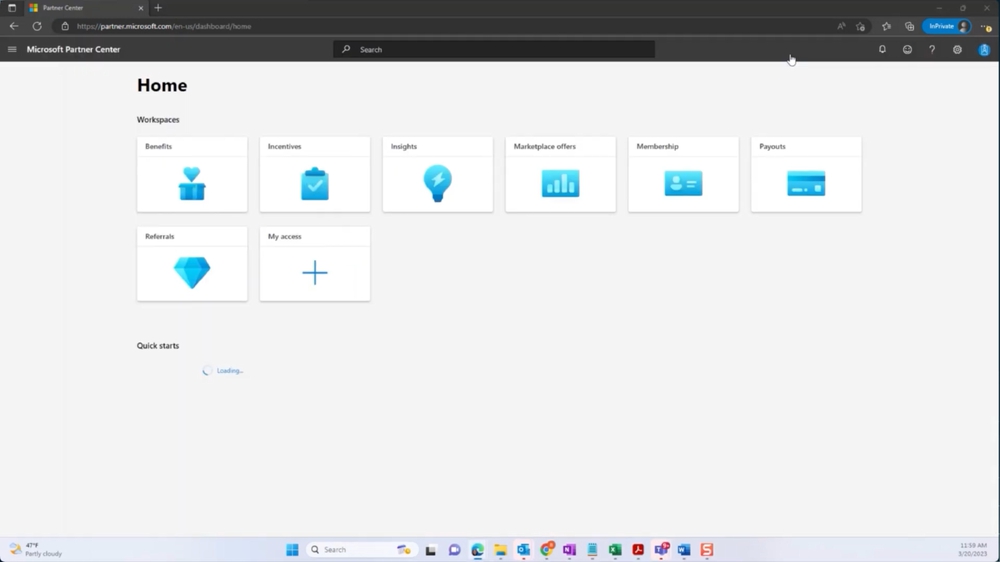Click the Insights tile label
The width and height of the screenshot is (1000, 562).
tap(404, 146)
